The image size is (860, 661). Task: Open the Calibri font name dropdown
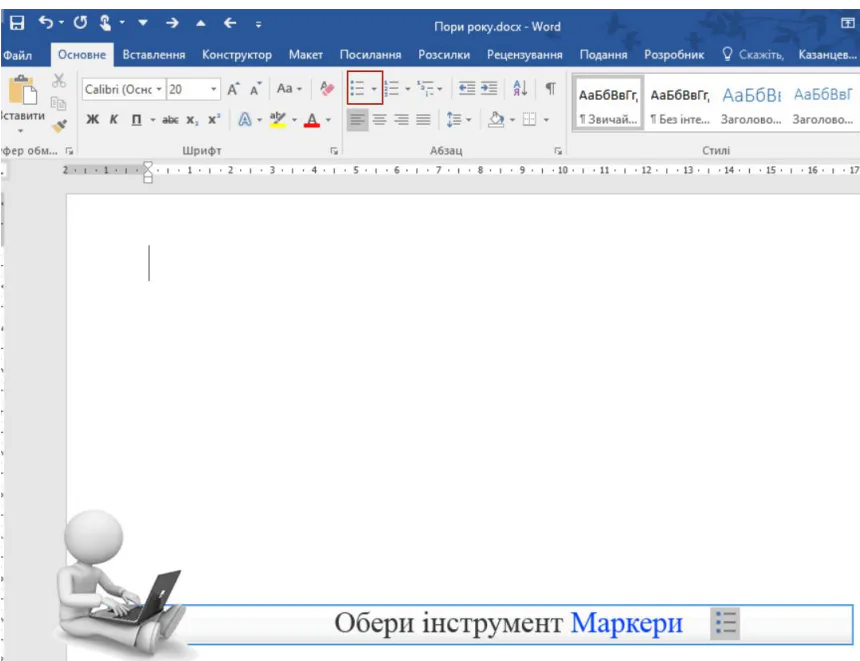click(x=159, y=90)
